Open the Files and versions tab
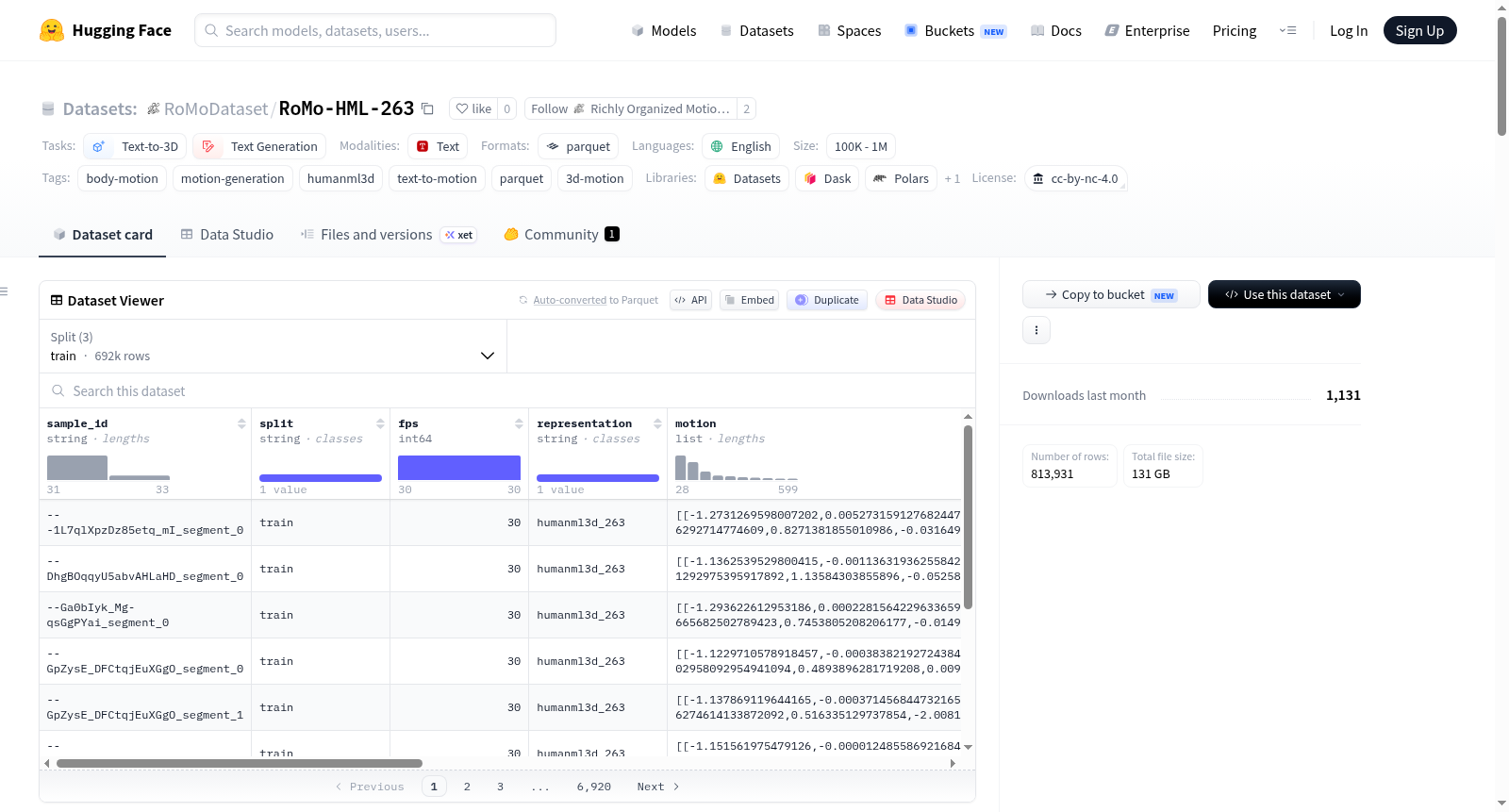Screen dimensions: 1509x812 click(388, 234)
